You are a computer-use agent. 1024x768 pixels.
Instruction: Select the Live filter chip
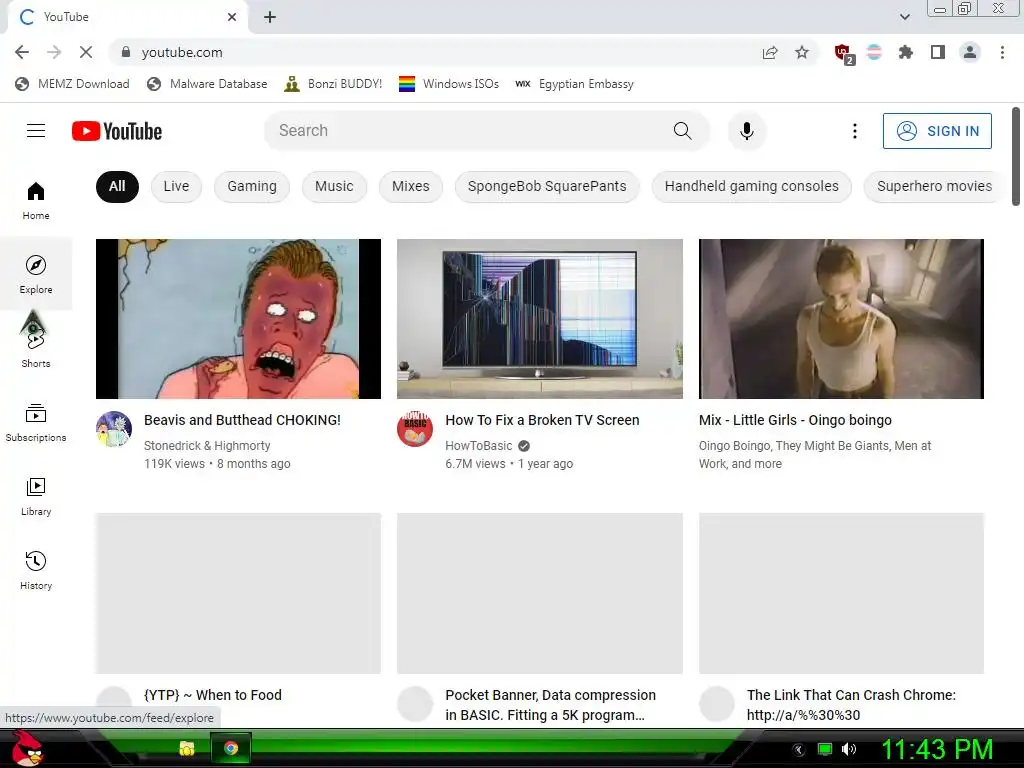coord(176,186)
